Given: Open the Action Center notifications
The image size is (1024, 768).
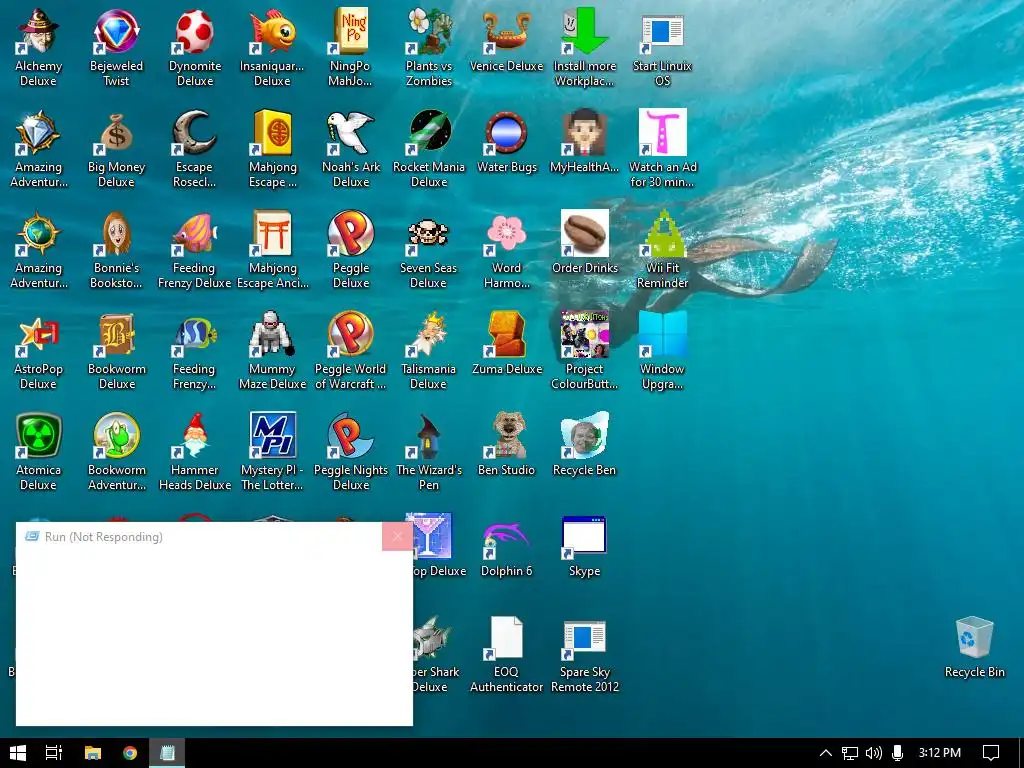Looking at the screenshot, I should (x=991, y=753).
